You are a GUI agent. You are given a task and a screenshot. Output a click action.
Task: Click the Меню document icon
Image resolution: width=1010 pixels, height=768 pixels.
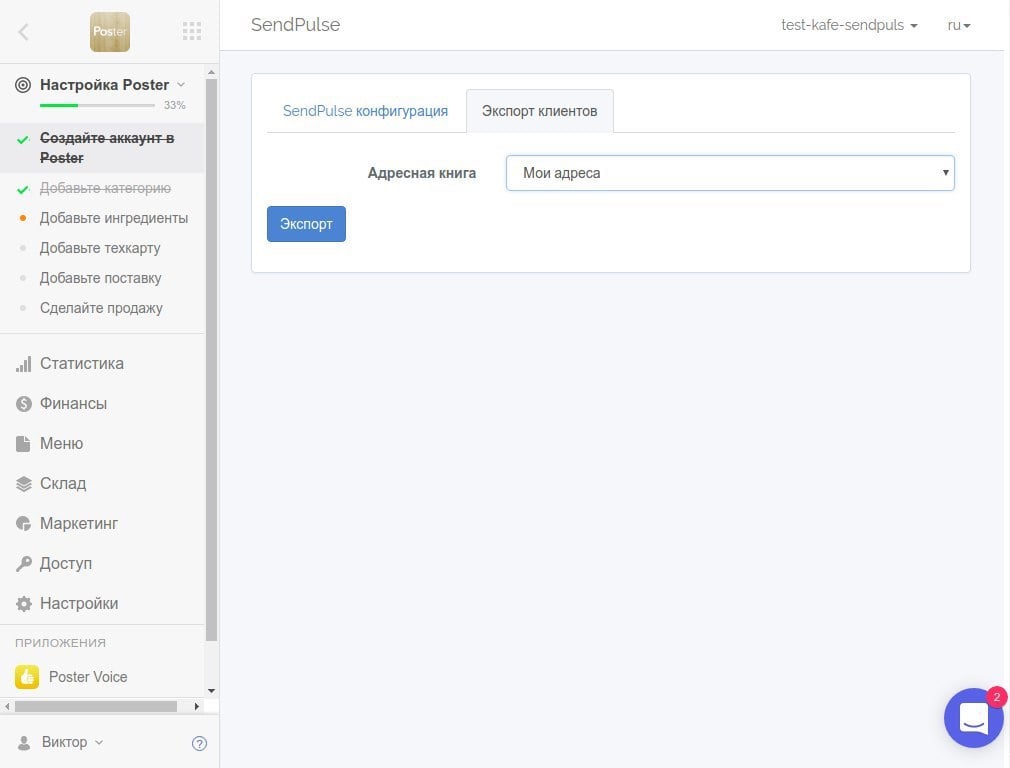click(23, 444)
